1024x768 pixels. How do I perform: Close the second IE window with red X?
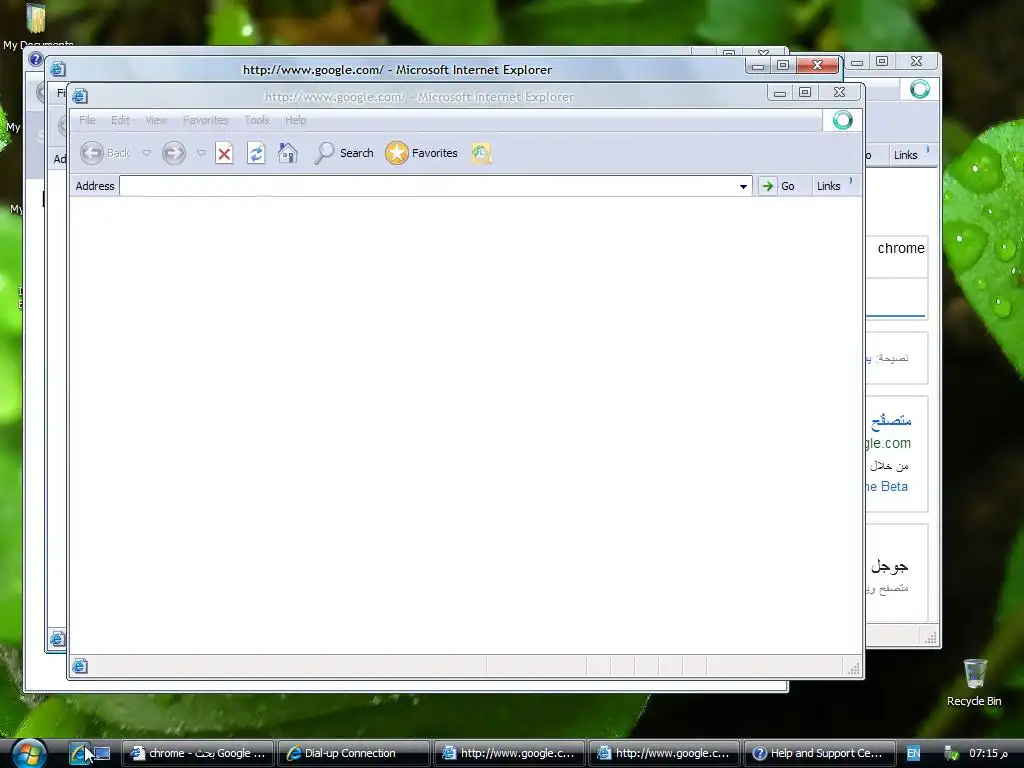pos(817,65)
